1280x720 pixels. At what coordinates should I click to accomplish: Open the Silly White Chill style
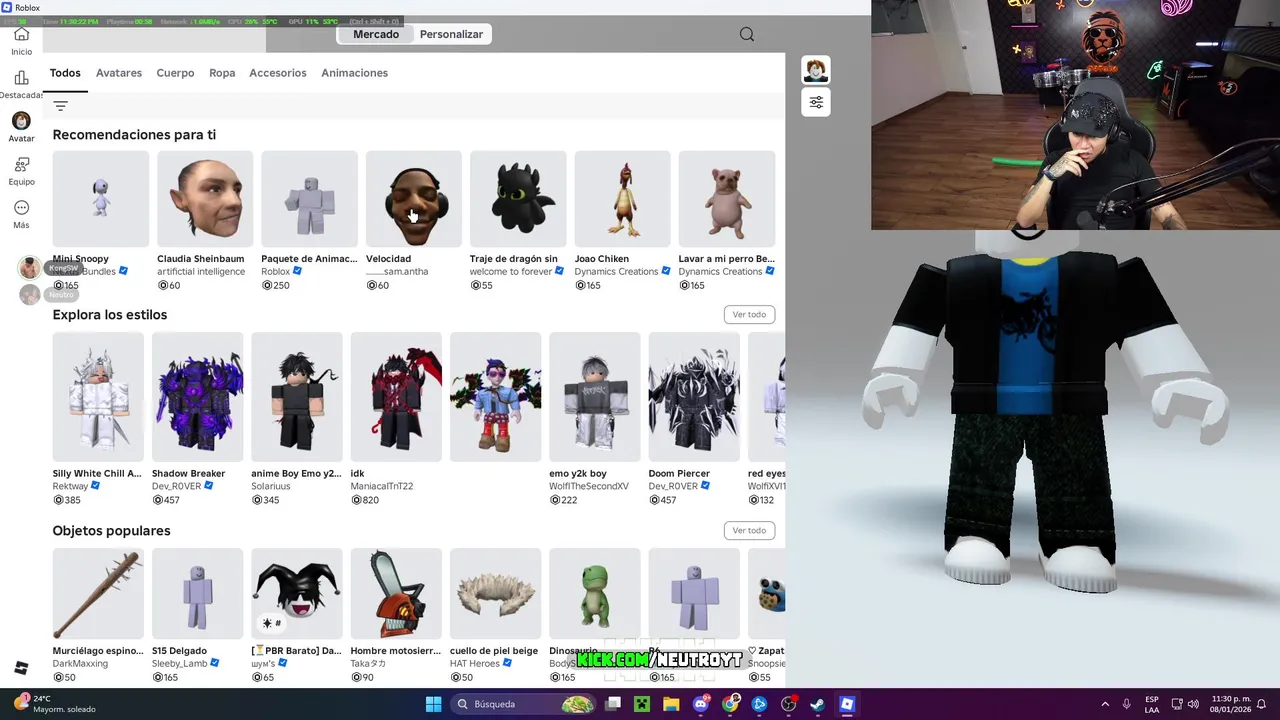(98, 397)
